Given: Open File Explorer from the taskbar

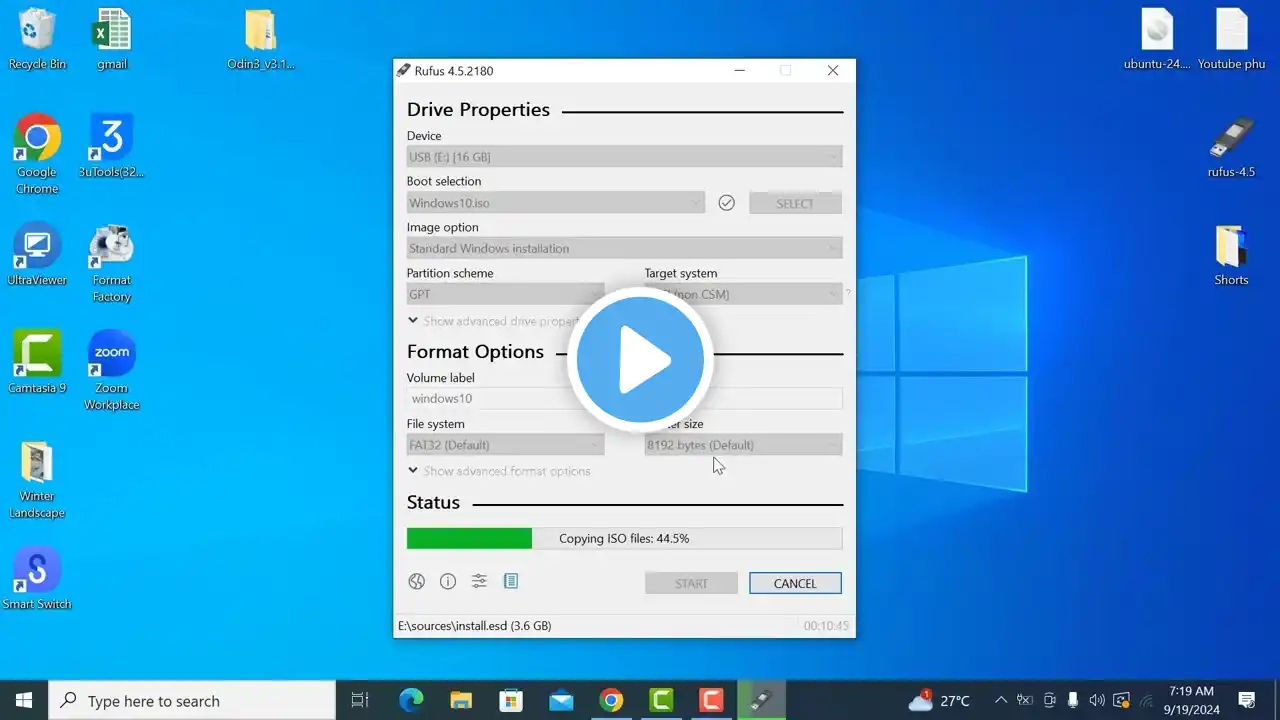Looking at the screenshot, I should click(461, 700).
